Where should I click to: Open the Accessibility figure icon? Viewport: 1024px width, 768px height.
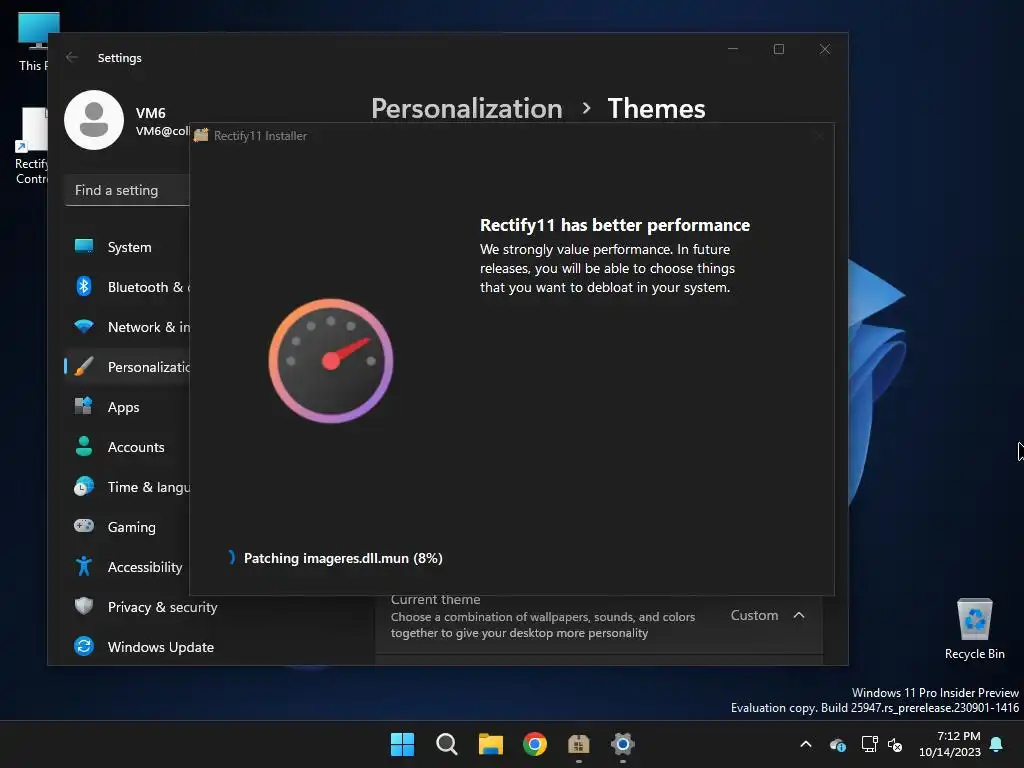pos(84,566)
